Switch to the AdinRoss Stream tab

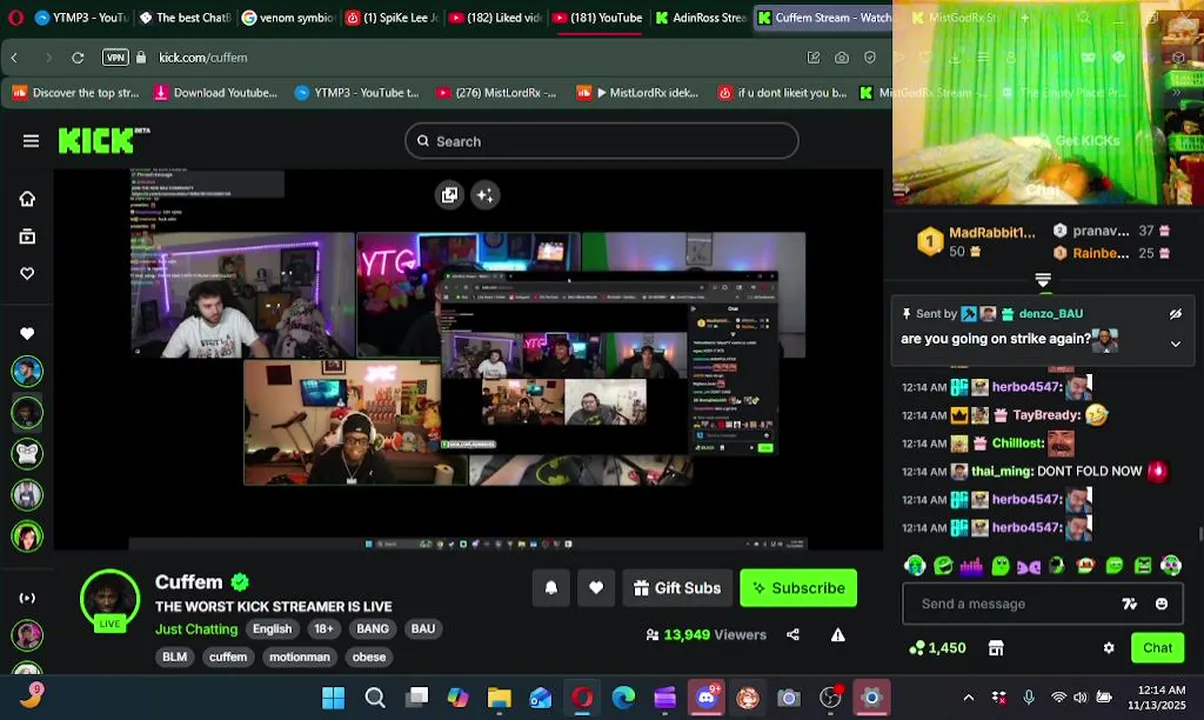pos(702,17)
